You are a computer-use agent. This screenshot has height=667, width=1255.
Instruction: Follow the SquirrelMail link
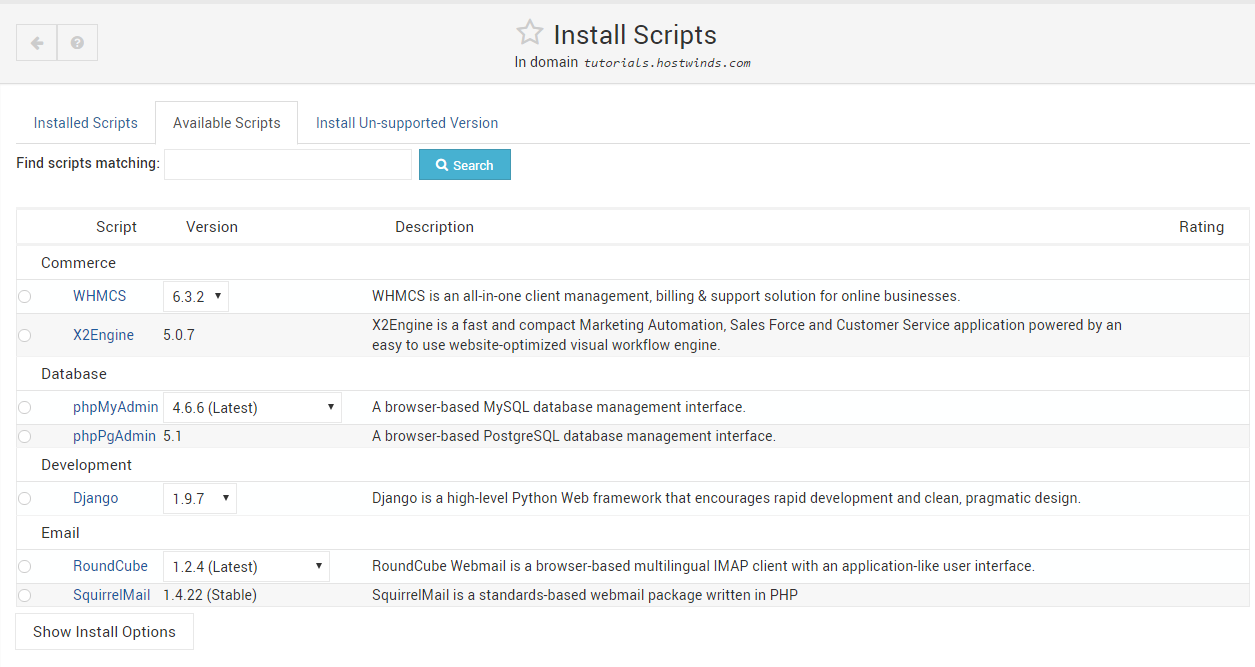pyautogui.click(x=112, y=595)
